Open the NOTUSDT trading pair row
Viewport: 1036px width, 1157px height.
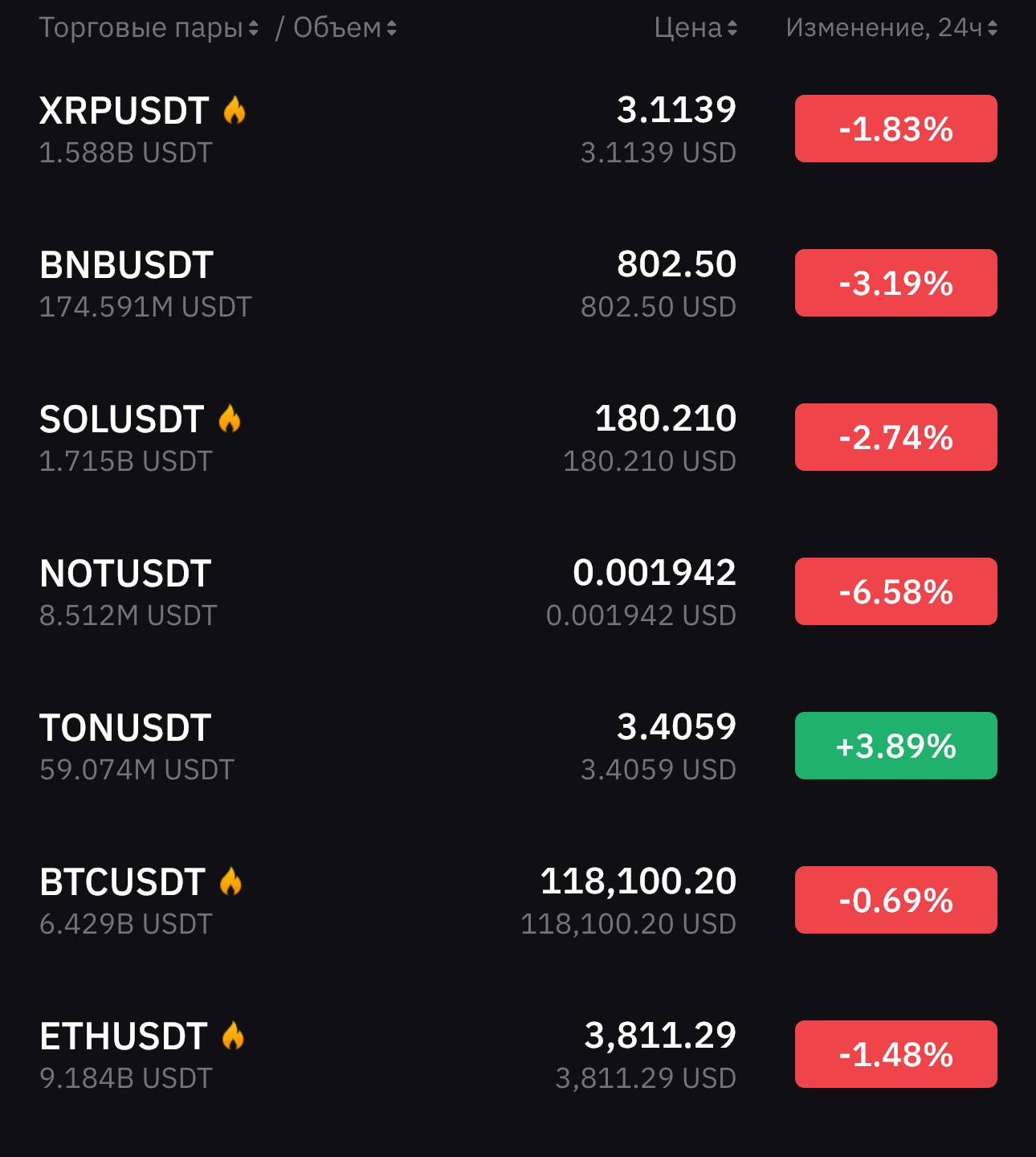(518, 592)
